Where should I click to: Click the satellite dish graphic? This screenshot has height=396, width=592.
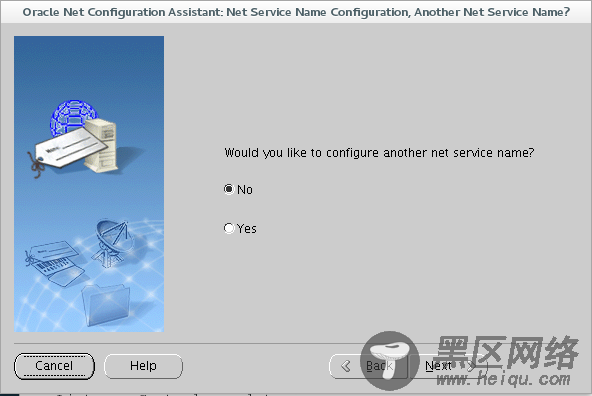(113, 242)
